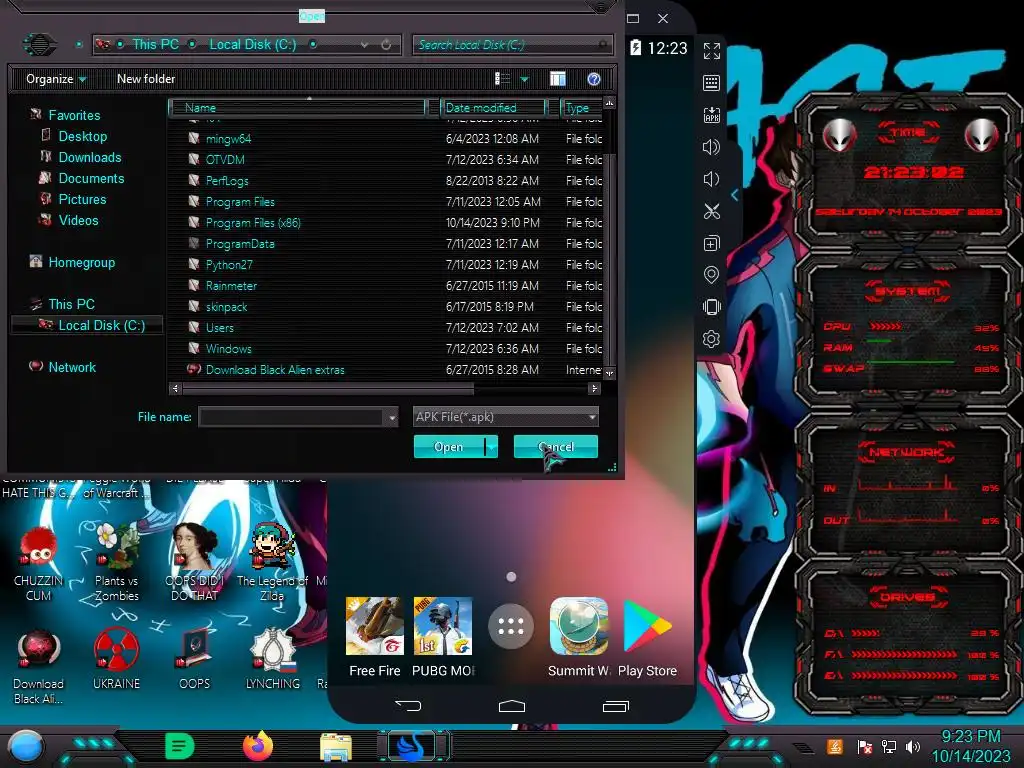The image size is (1024, 768).
Task: Open Pictures in the navigation pane
Action: 82,199
